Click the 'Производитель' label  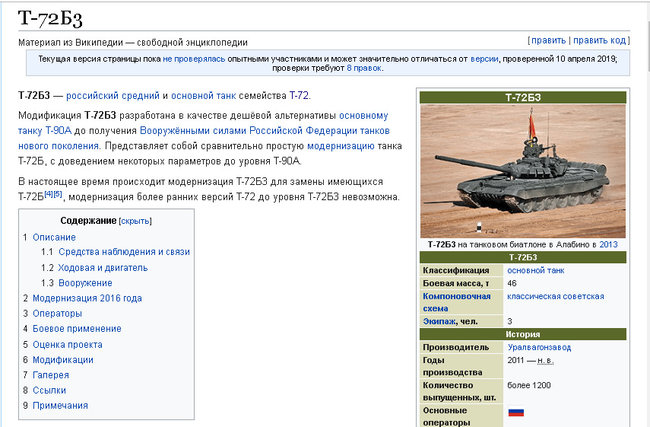456,347
